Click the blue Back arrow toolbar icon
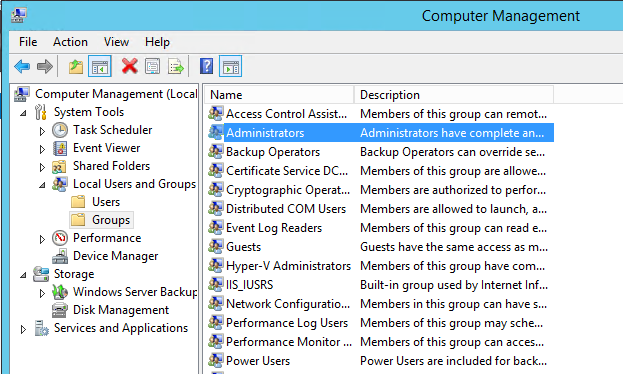 [x=22, y=66]
